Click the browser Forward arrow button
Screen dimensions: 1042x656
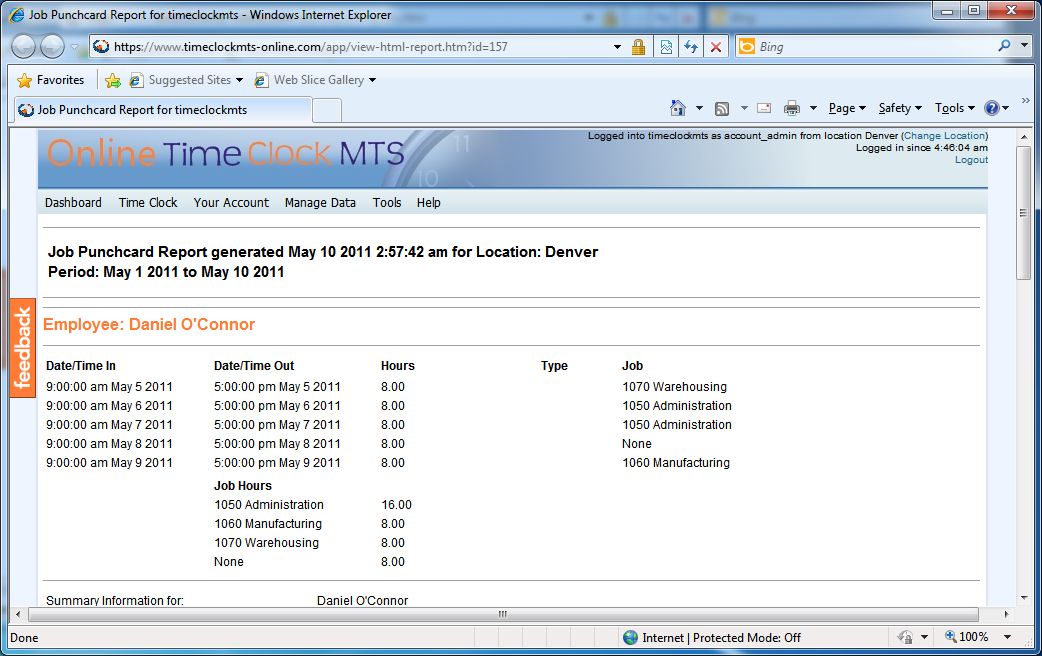click(x=52, y=47)
